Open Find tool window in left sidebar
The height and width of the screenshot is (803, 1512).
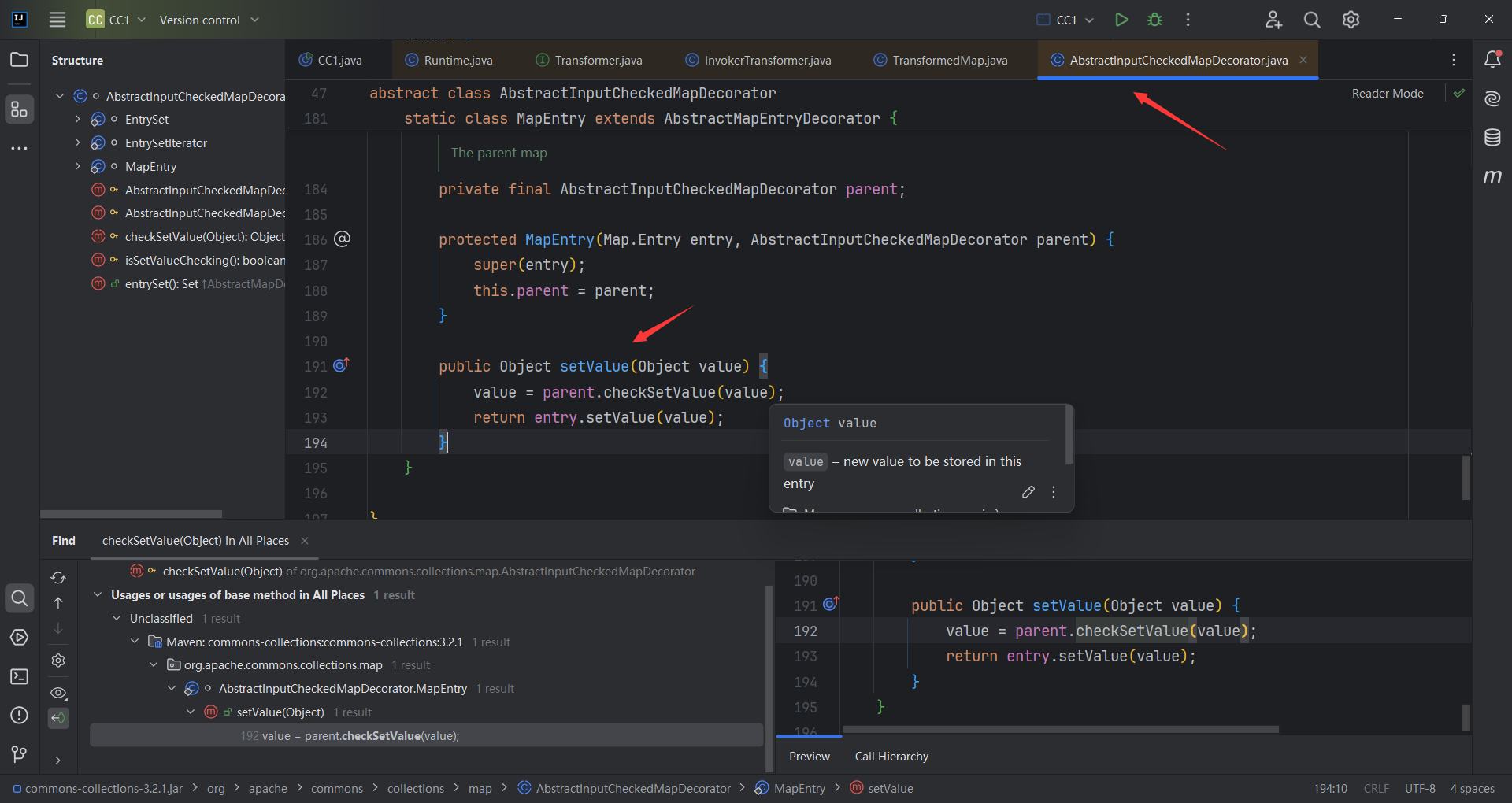point(19,598)
